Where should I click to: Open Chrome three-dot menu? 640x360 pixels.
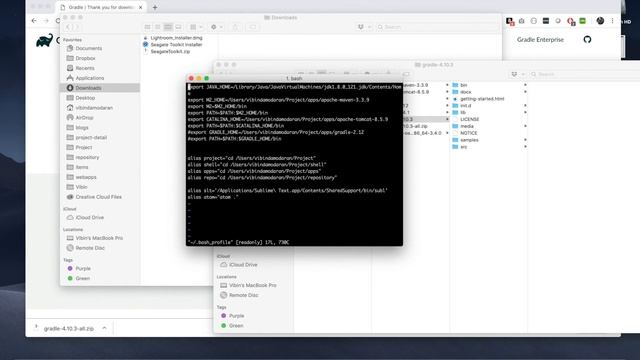point(612,21)
